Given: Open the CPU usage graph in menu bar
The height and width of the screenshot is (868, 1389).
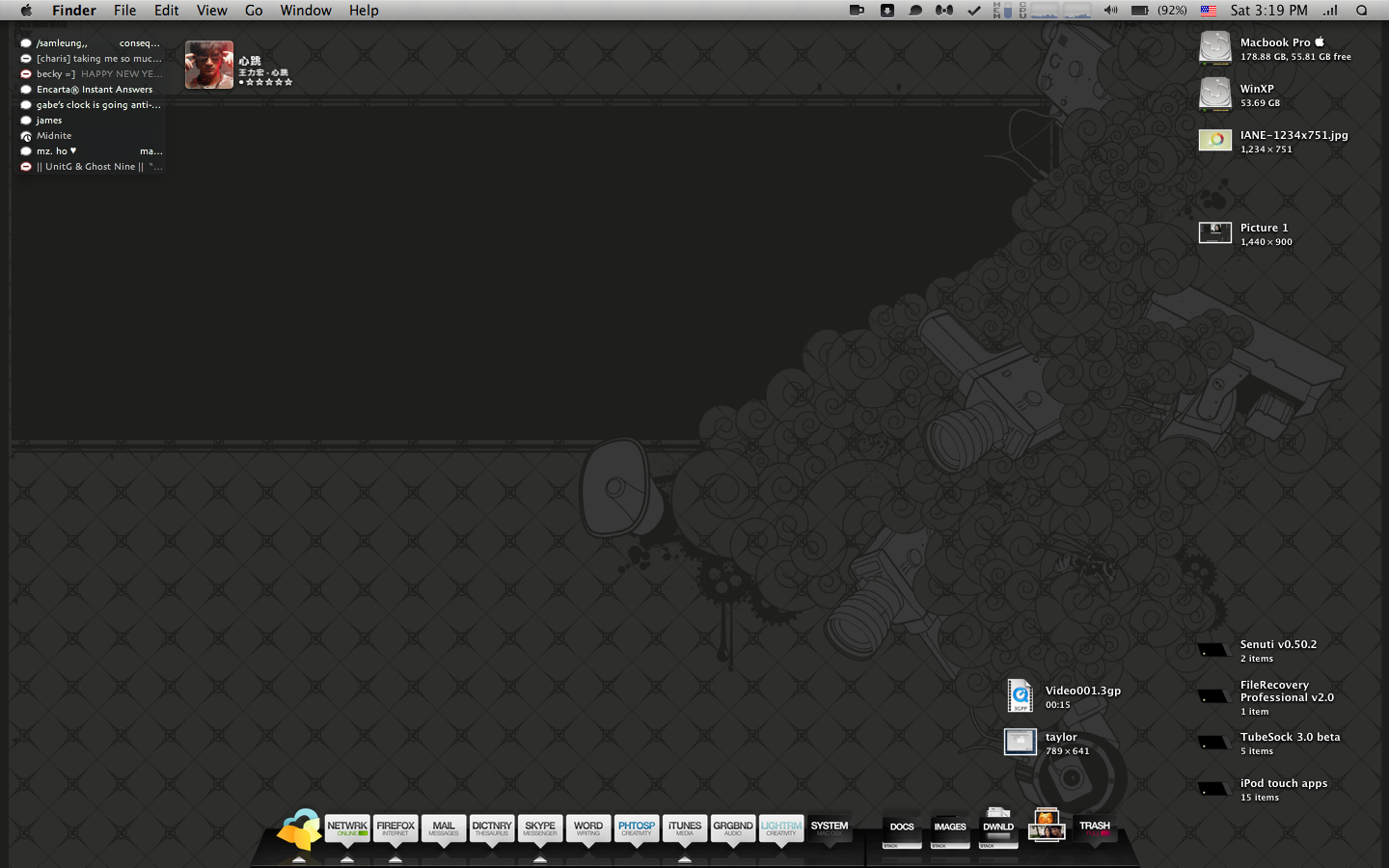Looking at the screenshot, I should point(1055,11).
